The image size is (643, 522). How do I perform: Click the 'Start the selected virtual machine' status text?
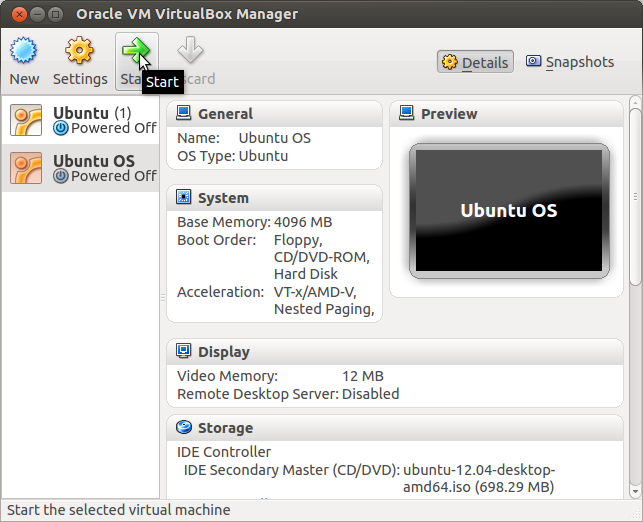pyautogui.click(x=119, y=510)
